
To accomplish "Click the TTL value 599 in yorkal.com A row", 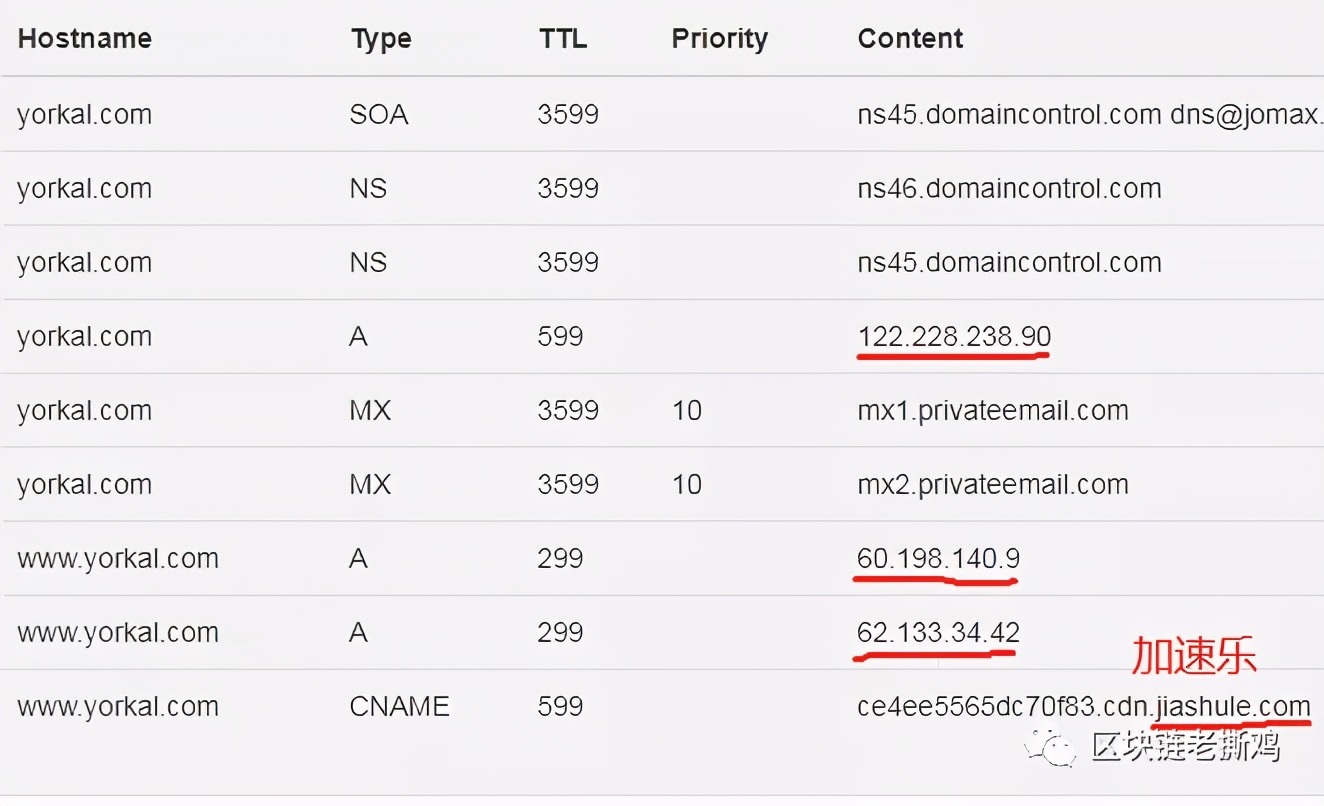I will 560,337.
